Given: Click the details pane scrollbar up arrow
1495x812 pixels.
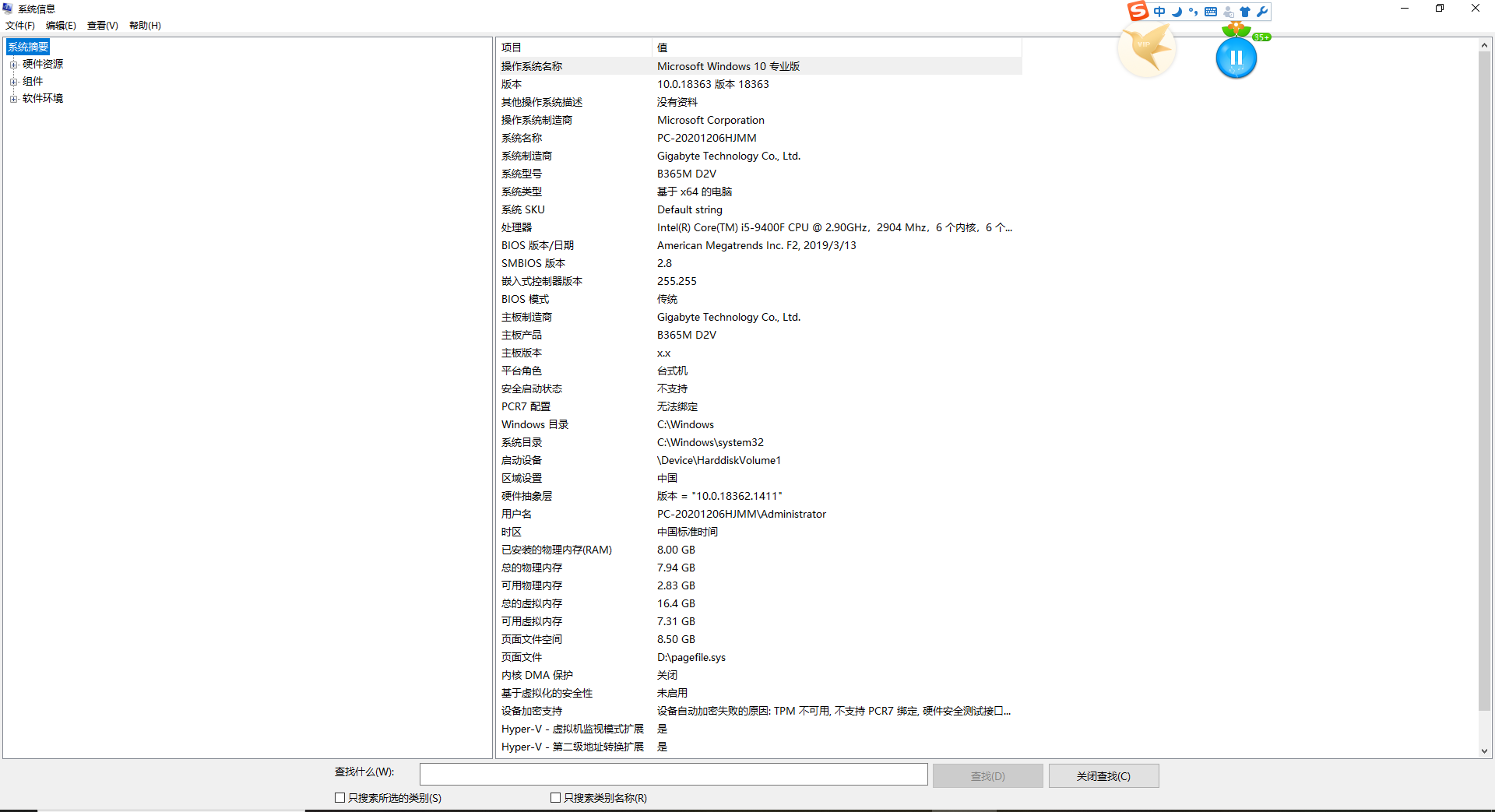Looking at the screenshot, I should point(1484,45).
